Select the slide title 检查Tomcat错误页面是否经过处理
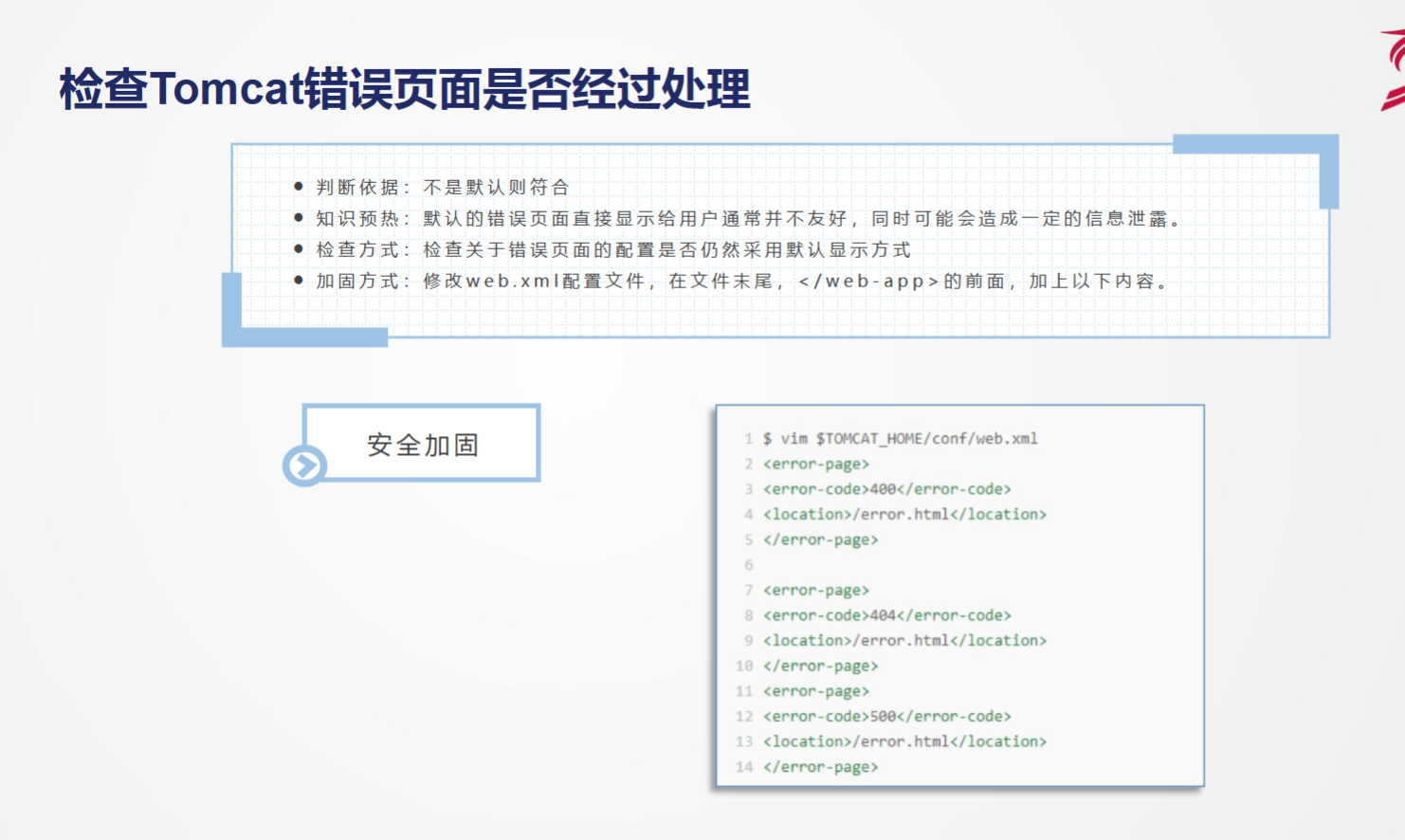The height and width of the screenshot is (840, 1405). point(405,89)
